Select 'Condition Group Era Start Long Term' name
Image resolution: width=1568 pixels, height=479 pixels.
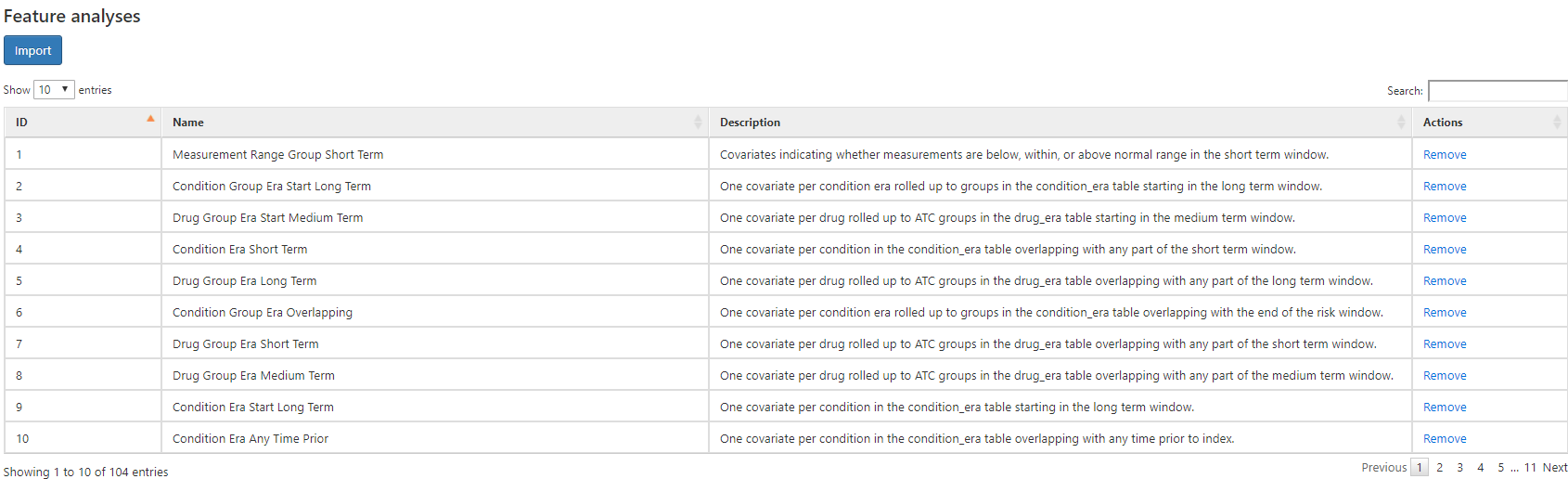click(x=272, y=187)
